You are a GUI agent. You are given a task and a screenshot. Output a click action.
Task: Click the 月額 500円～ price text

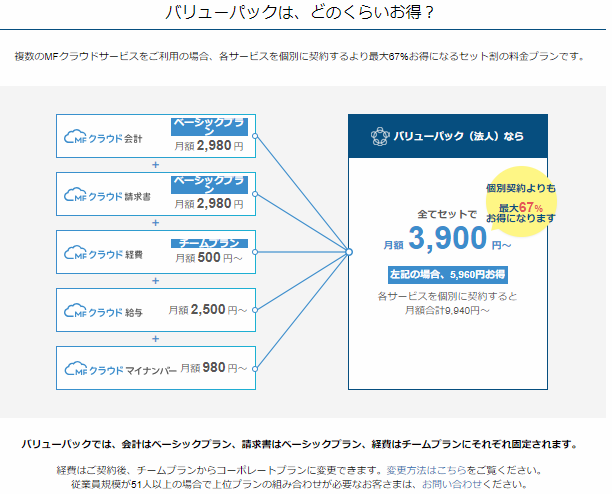tap(209, 258)
